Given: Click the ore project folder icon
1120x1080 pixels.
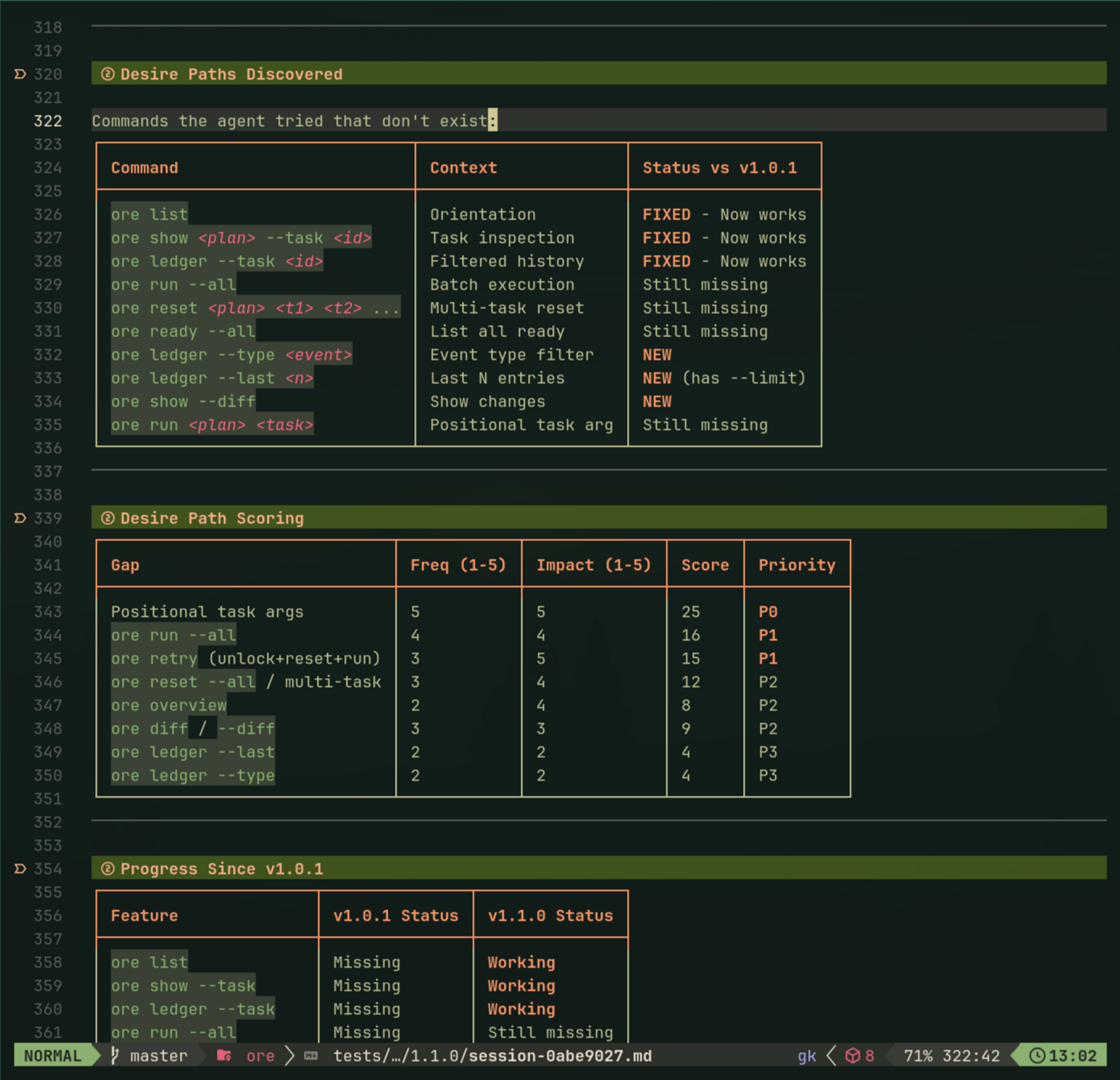Looking at the screenshot, I should [224, 1055].
